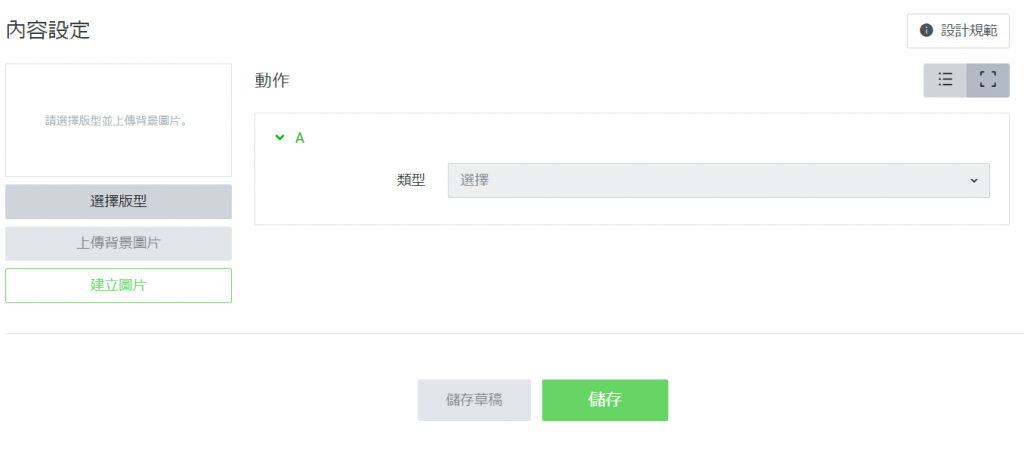1024x455 pixels.
Task: Collapse section A using the green chevron
Action: coord(280,138)
